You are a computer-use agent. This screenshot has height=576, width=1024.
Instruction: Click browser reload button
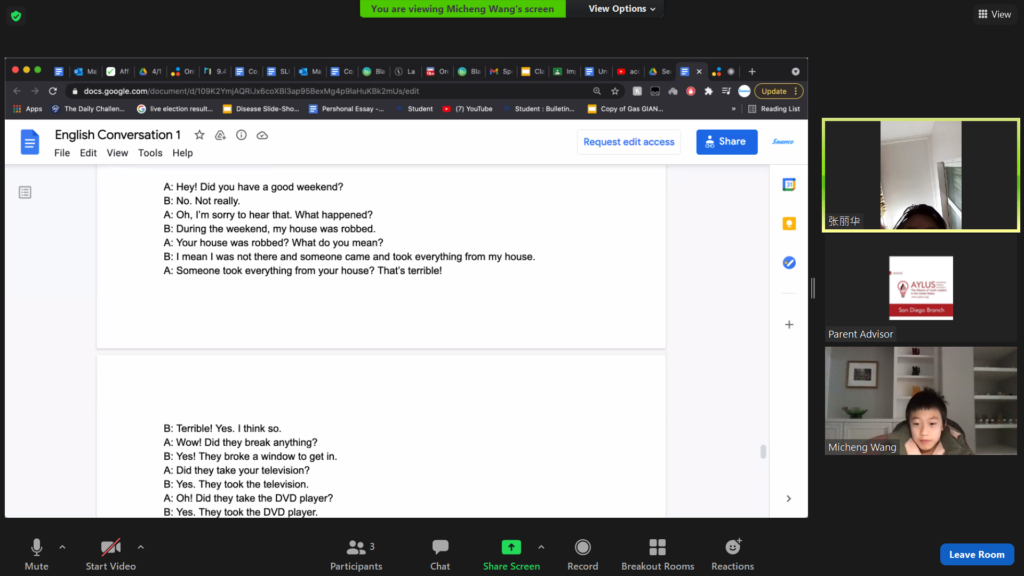pyautogui.click(x=53, y=91)
